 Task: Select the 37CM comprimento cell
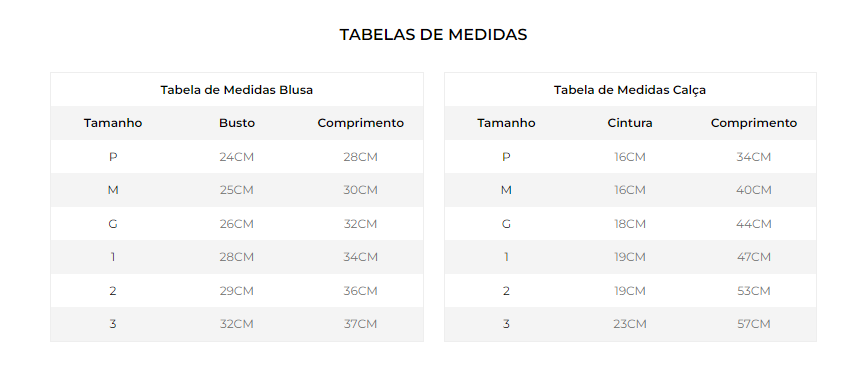coord(360,324)
